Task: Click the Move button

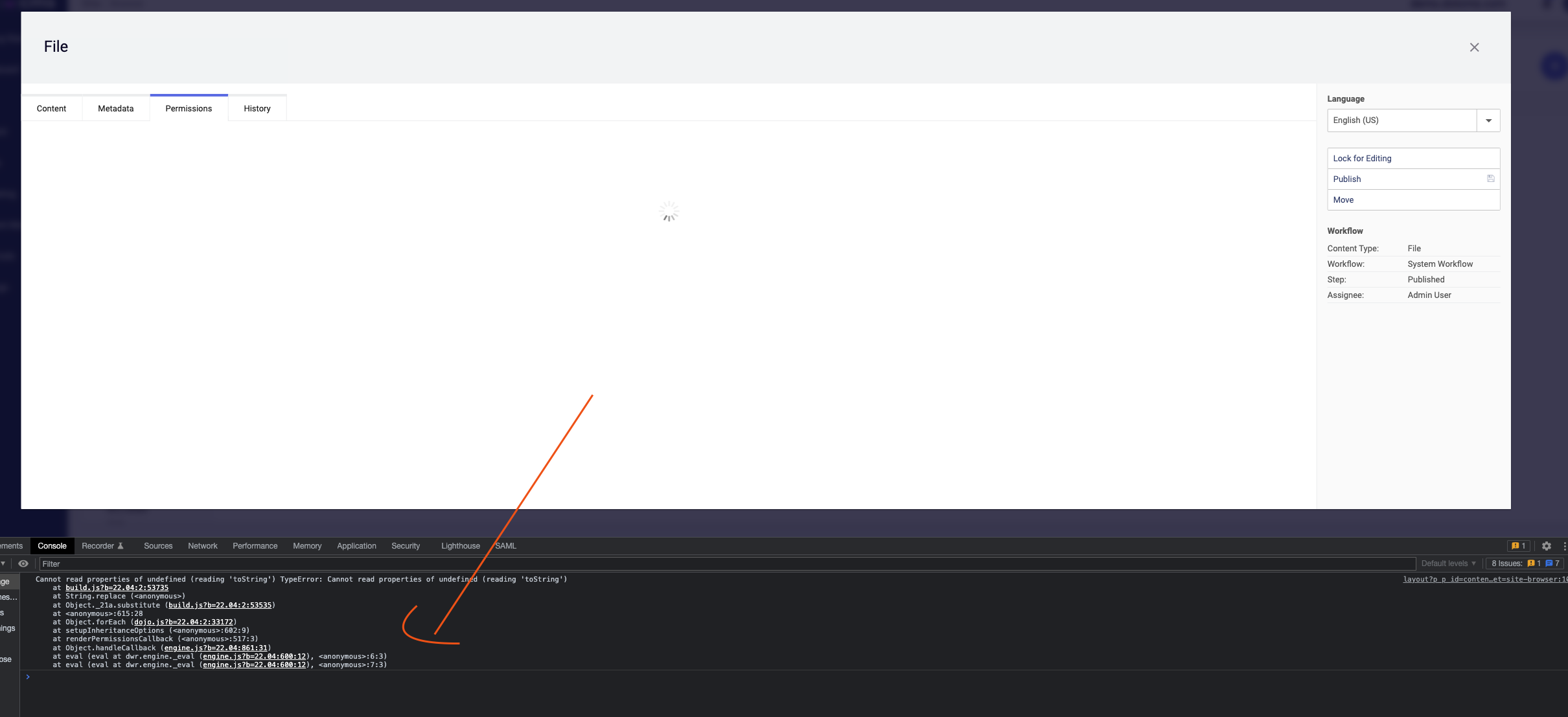Action: coord(1343,199)
